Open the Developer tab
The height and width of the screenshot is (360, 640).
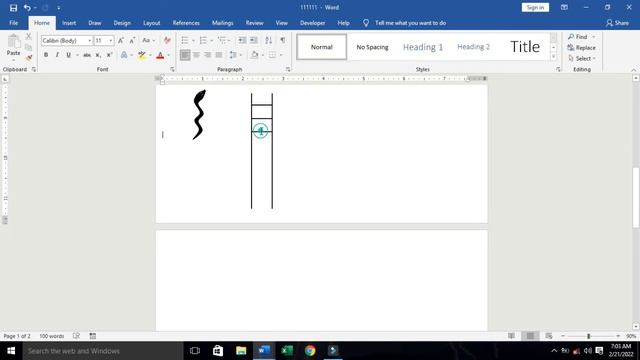coord(313,23)
